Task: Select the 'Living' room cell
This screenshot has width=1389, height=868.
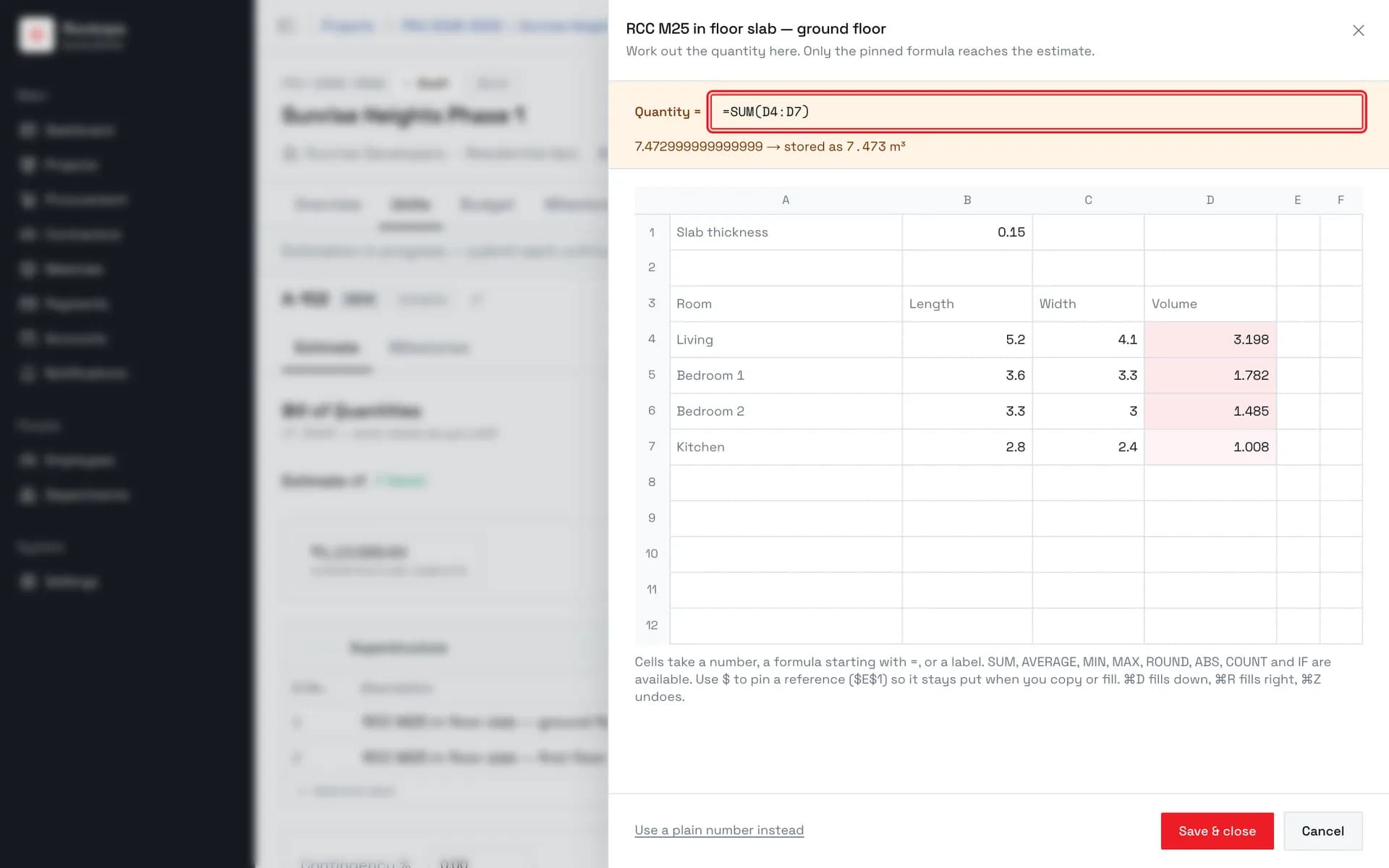Action: click(x=786, y=339)
